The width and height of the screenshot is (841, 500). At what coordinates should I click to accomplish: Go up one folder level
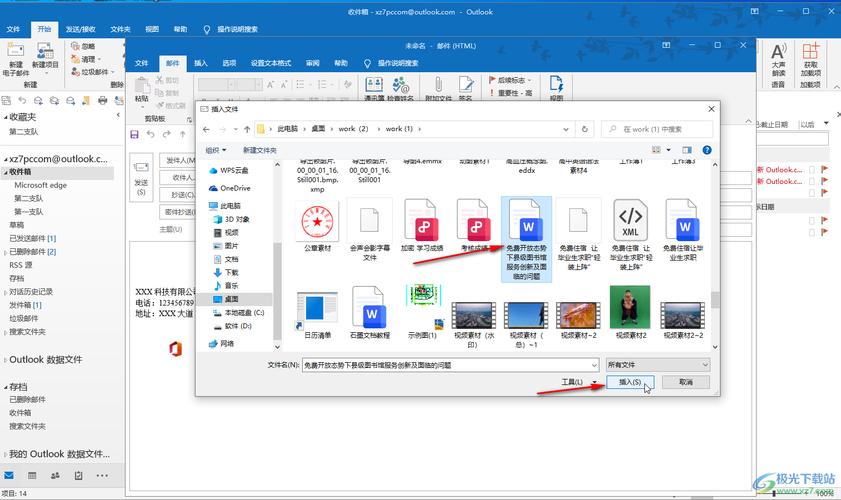[246, 129]
